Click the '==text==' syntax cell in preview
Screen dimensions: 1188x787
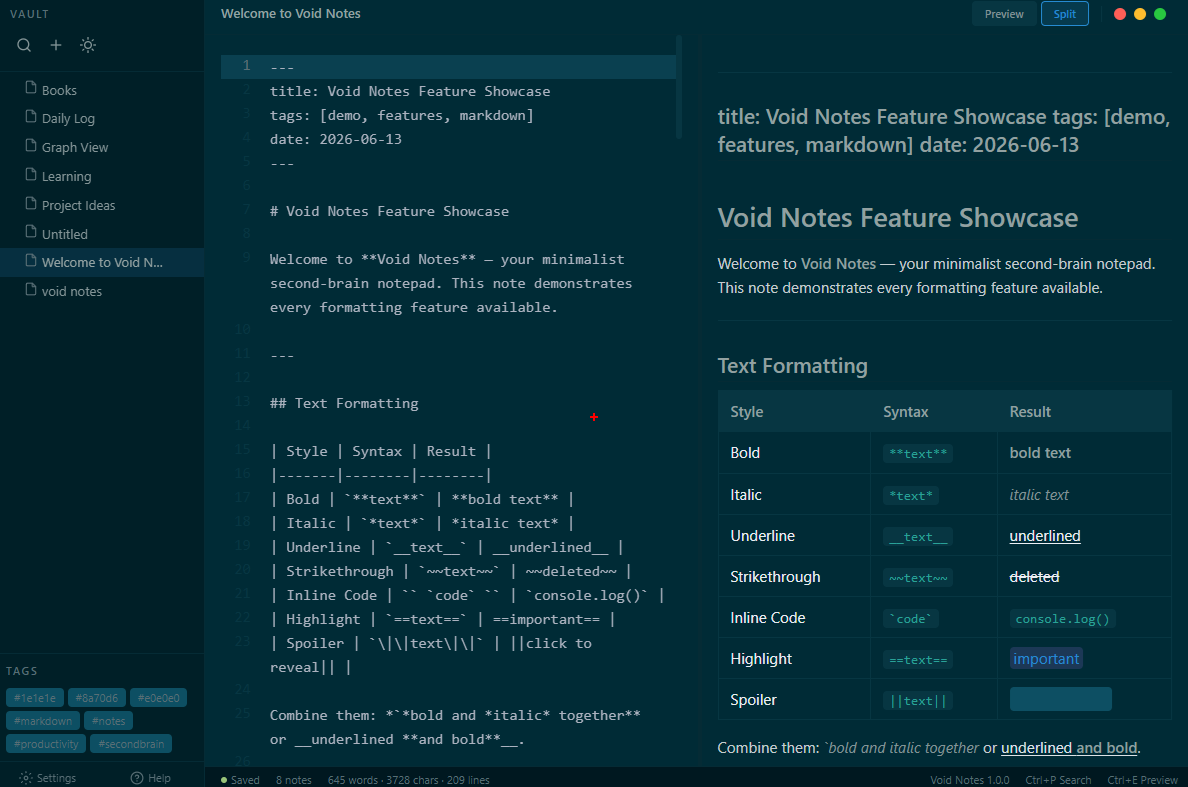pos(918,660)
